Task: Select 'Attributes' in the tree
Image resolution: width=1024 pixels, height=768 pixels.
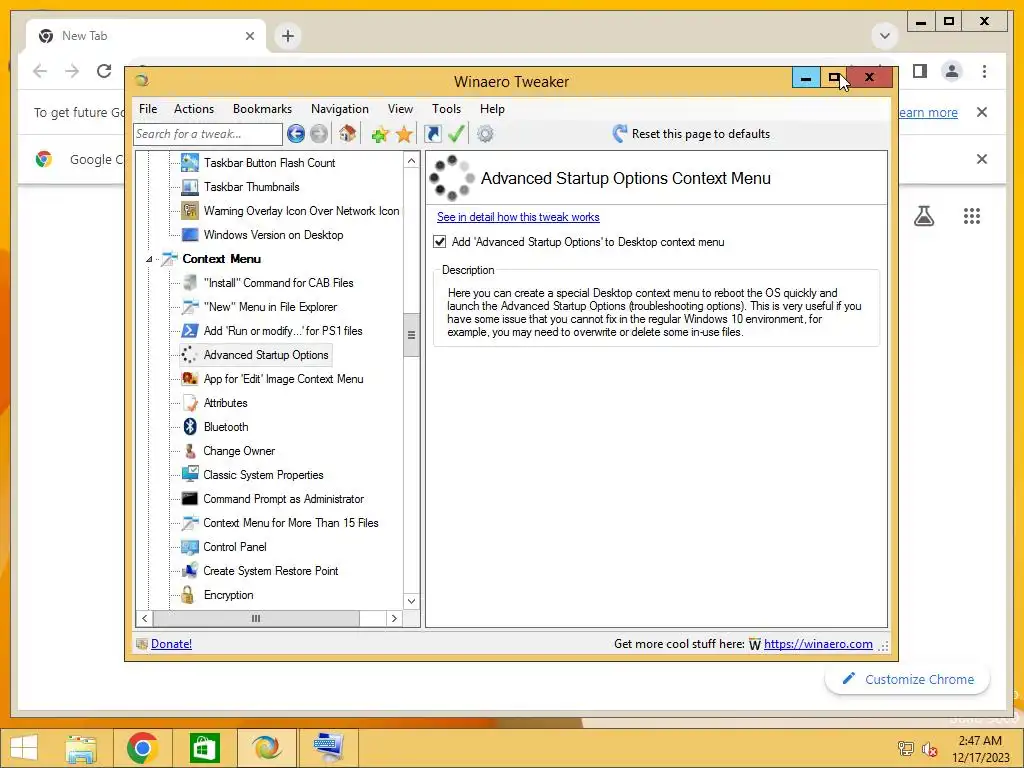Action: (x=225, y=403)
